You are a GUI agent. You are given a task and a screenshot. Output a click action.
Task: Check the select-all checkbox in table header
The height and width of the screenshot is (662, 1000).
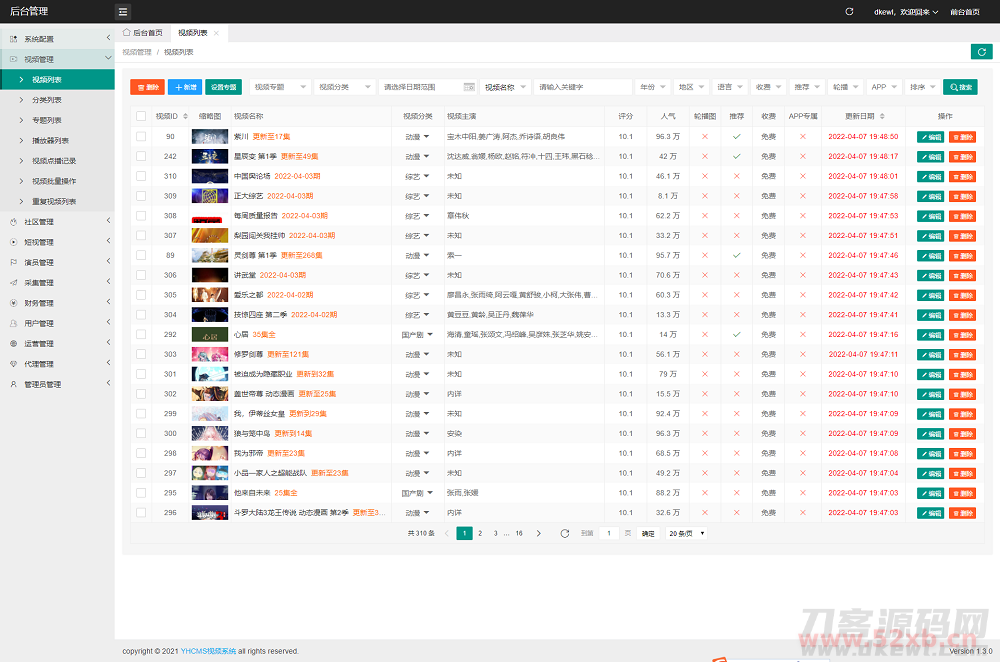141,116
